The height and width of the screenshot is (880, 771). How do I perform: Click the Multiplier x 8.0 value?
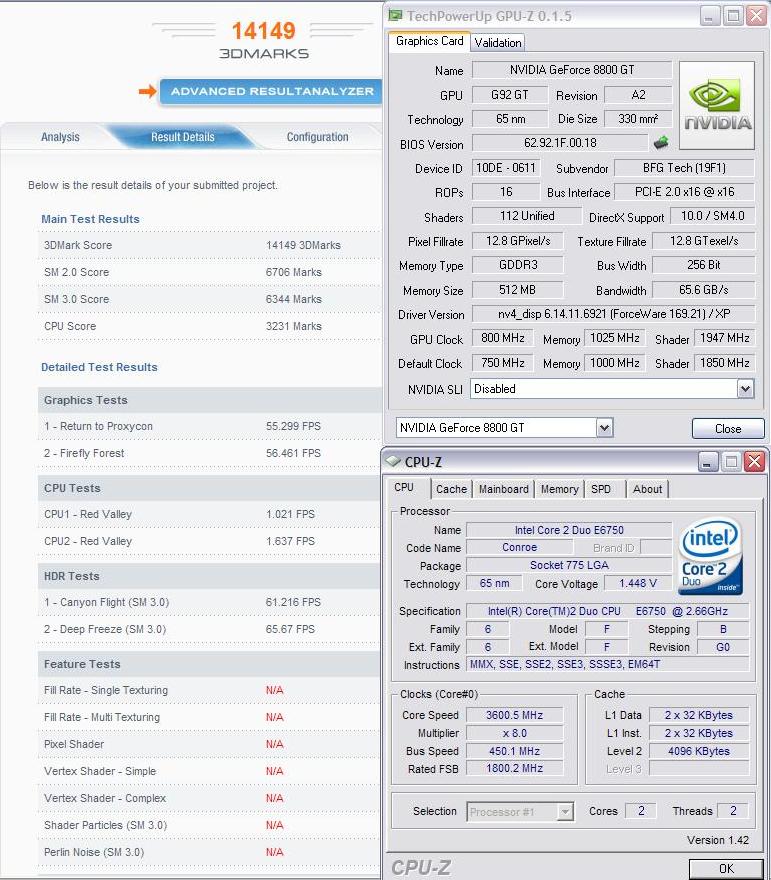514,733
